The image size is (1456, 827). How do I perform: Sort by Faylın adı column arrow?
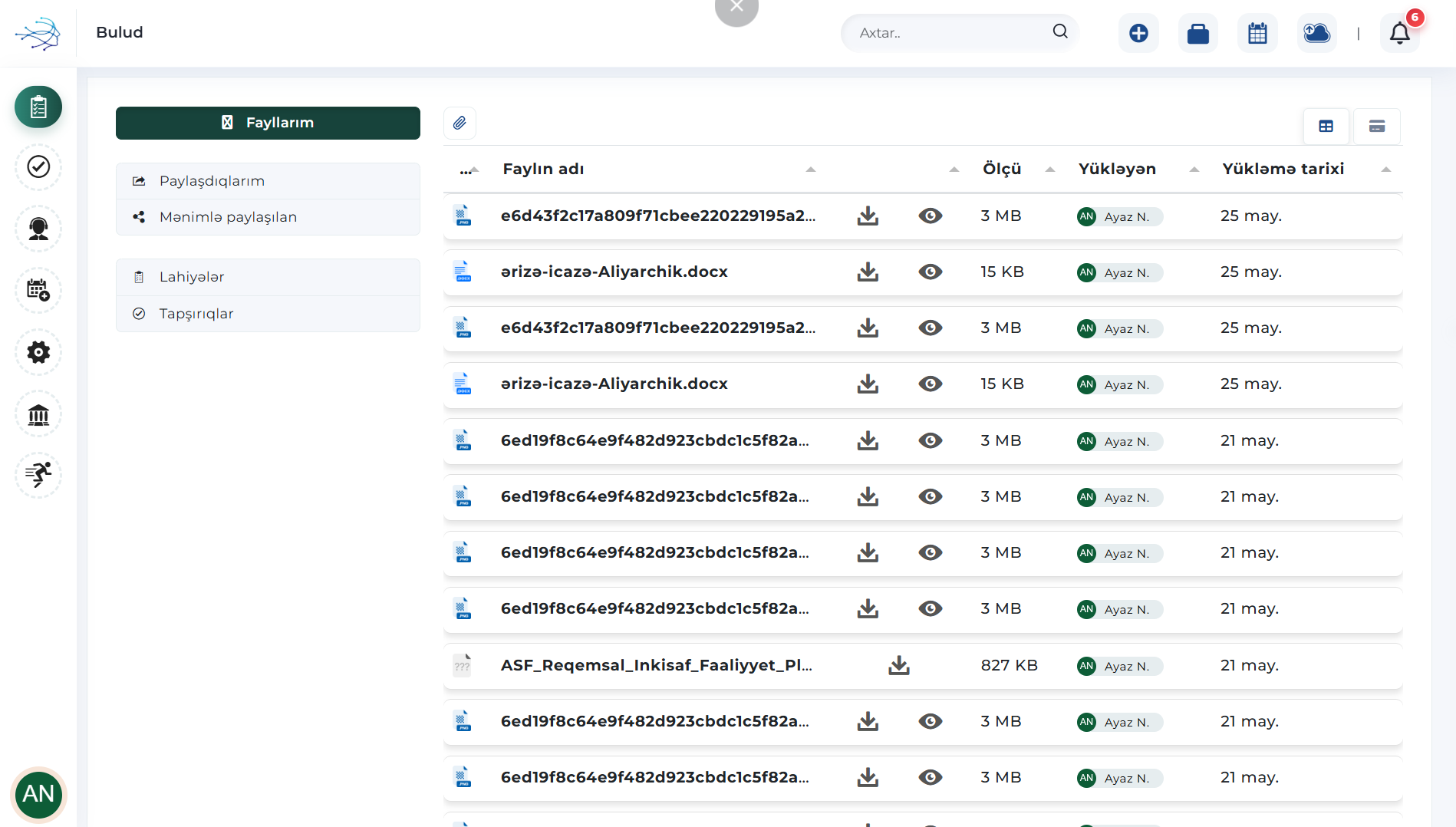(811, 170)
